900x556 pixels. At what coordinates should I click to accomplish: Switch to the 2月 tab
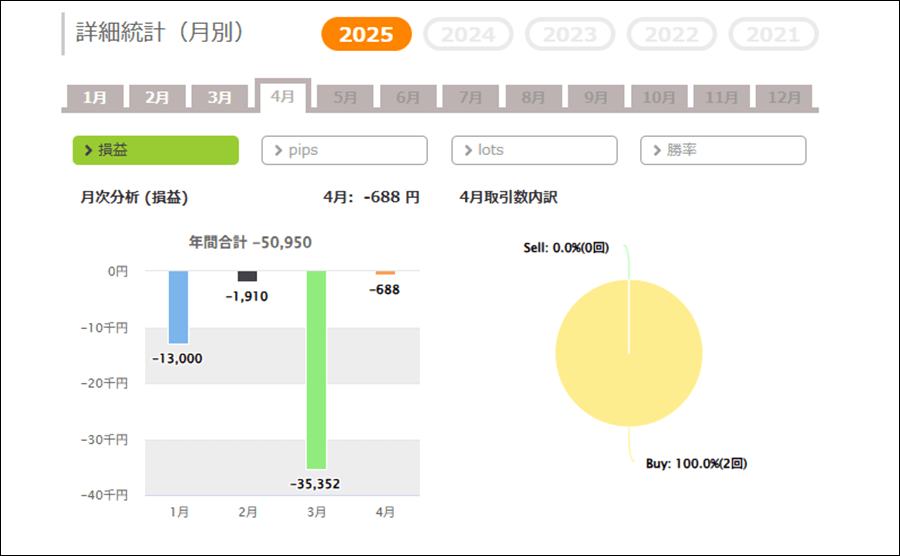pos(157,98)
